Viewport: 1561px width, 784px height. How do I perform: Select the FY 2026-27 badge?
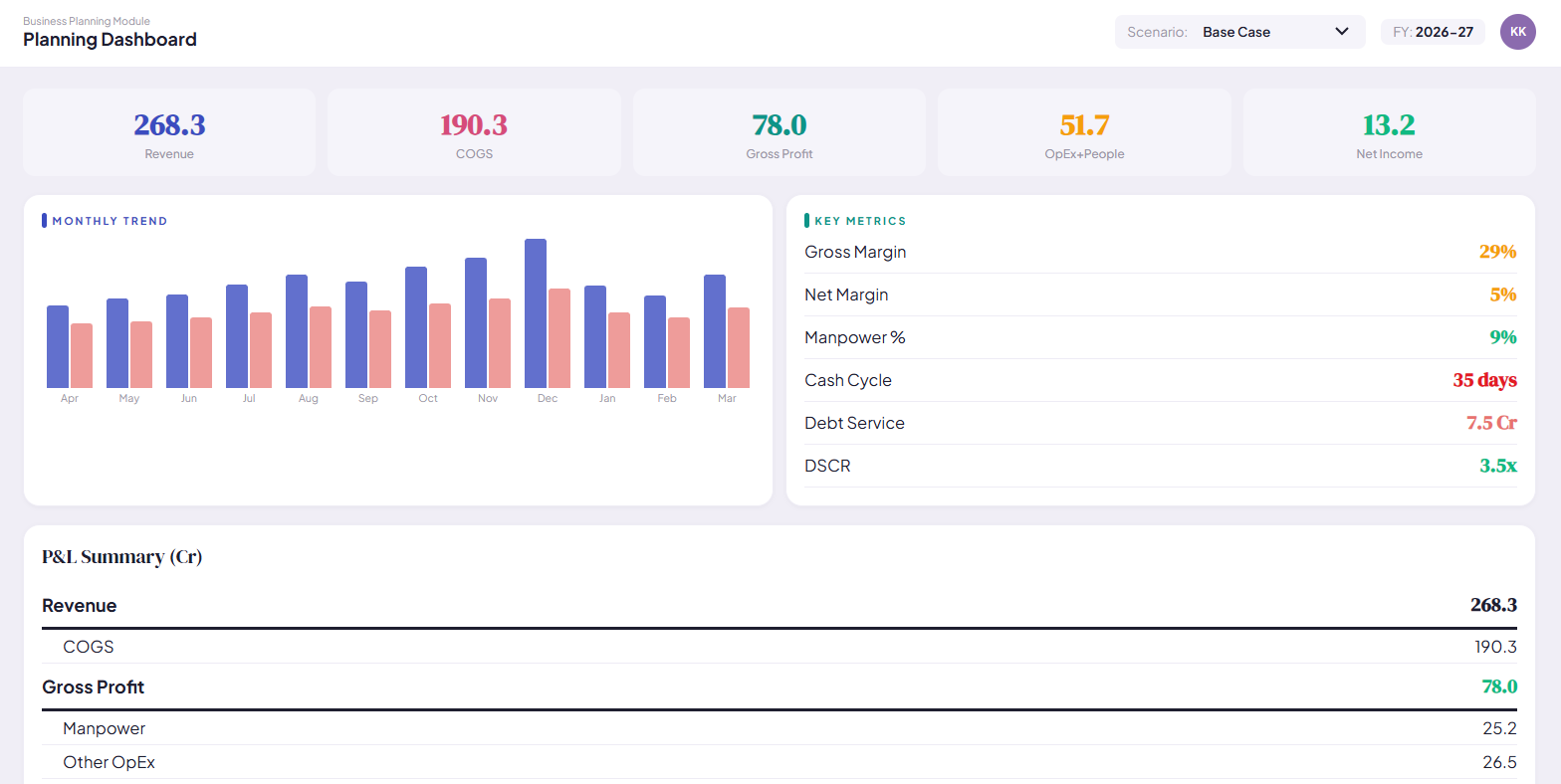pyautogui.click(x=1433, y=32)
